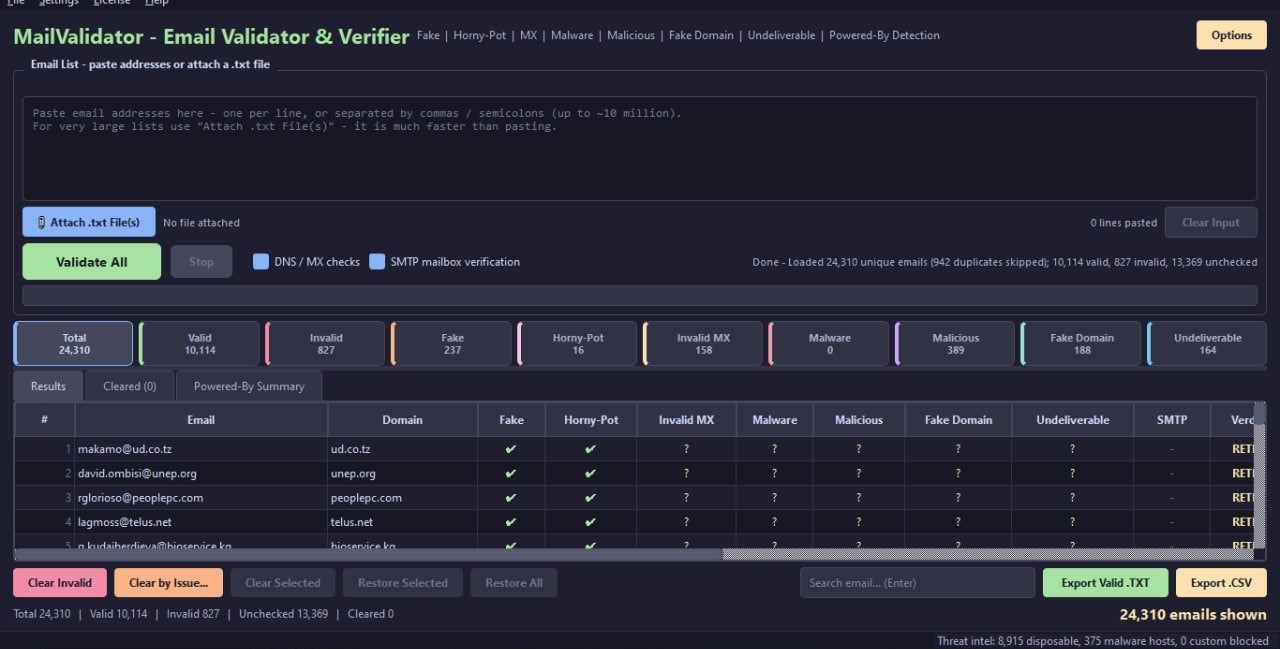This screenshot has height=649, width=1280.
Task: Click the Threat intel status text
Action: click(1102, 641)
